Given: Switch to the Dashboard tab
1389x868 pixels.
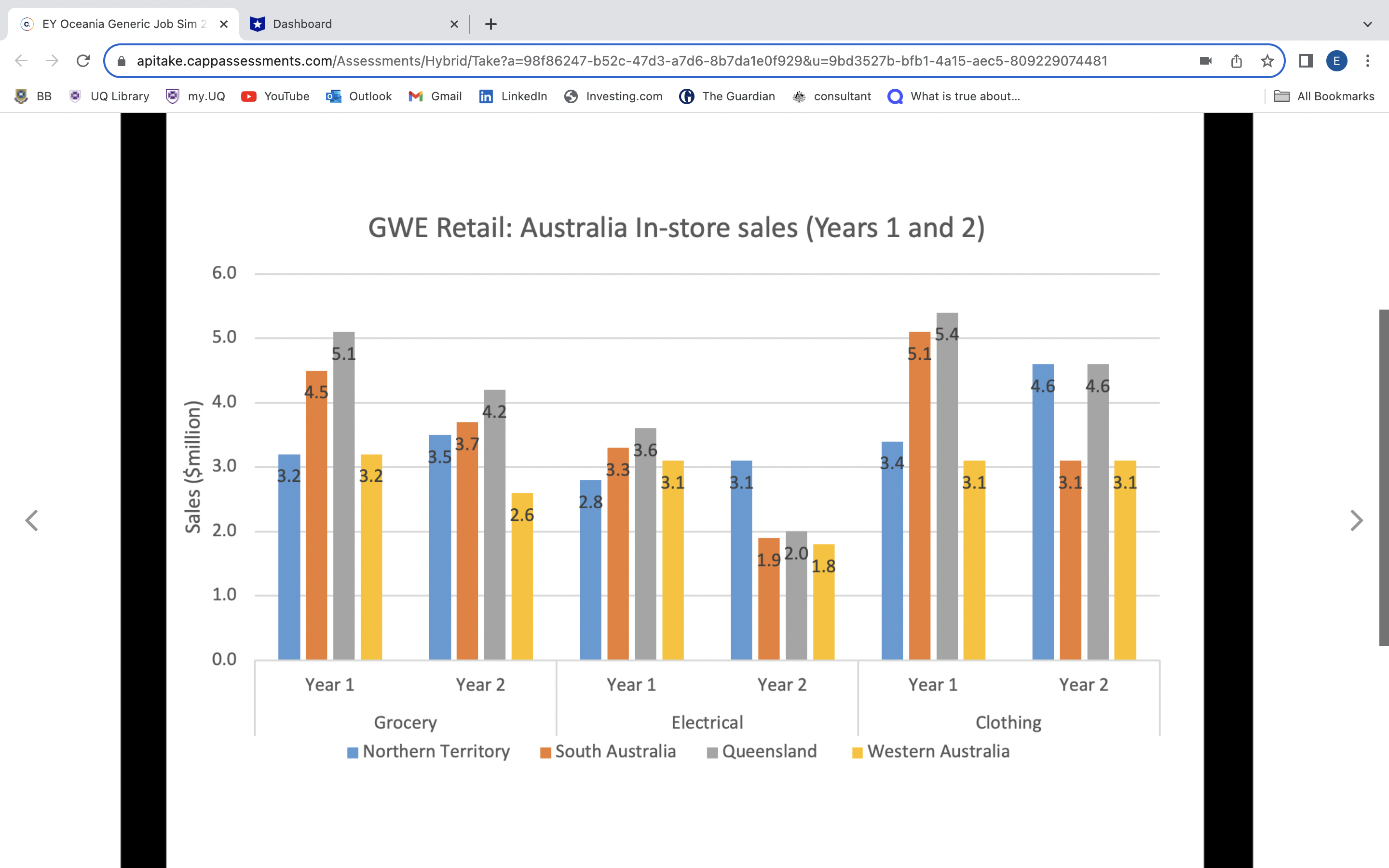Looking at the screenshot, I should click(354, 24).
